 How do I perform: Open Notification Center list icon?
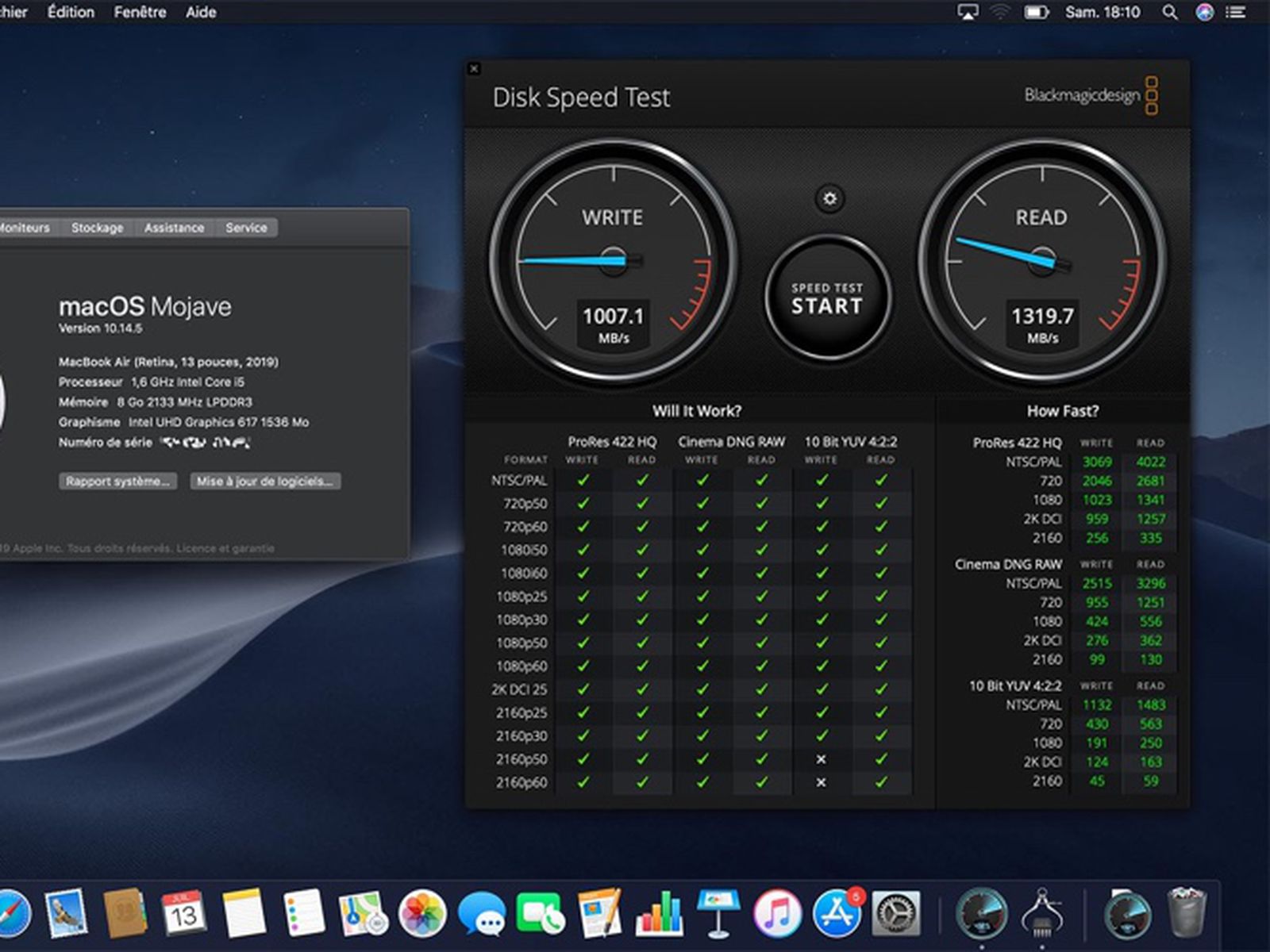tap(1236, 12)
